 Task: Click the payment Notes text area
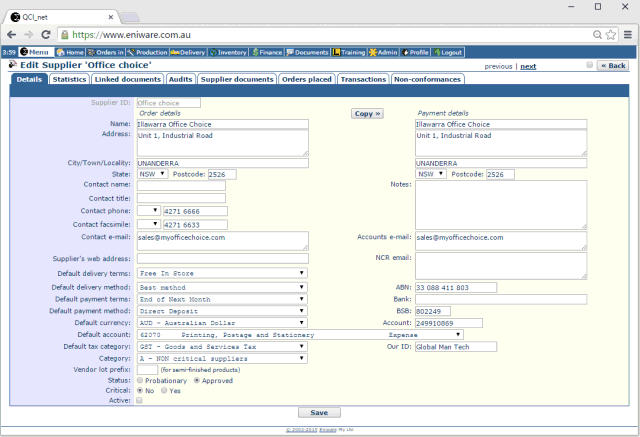pos(501,205)
